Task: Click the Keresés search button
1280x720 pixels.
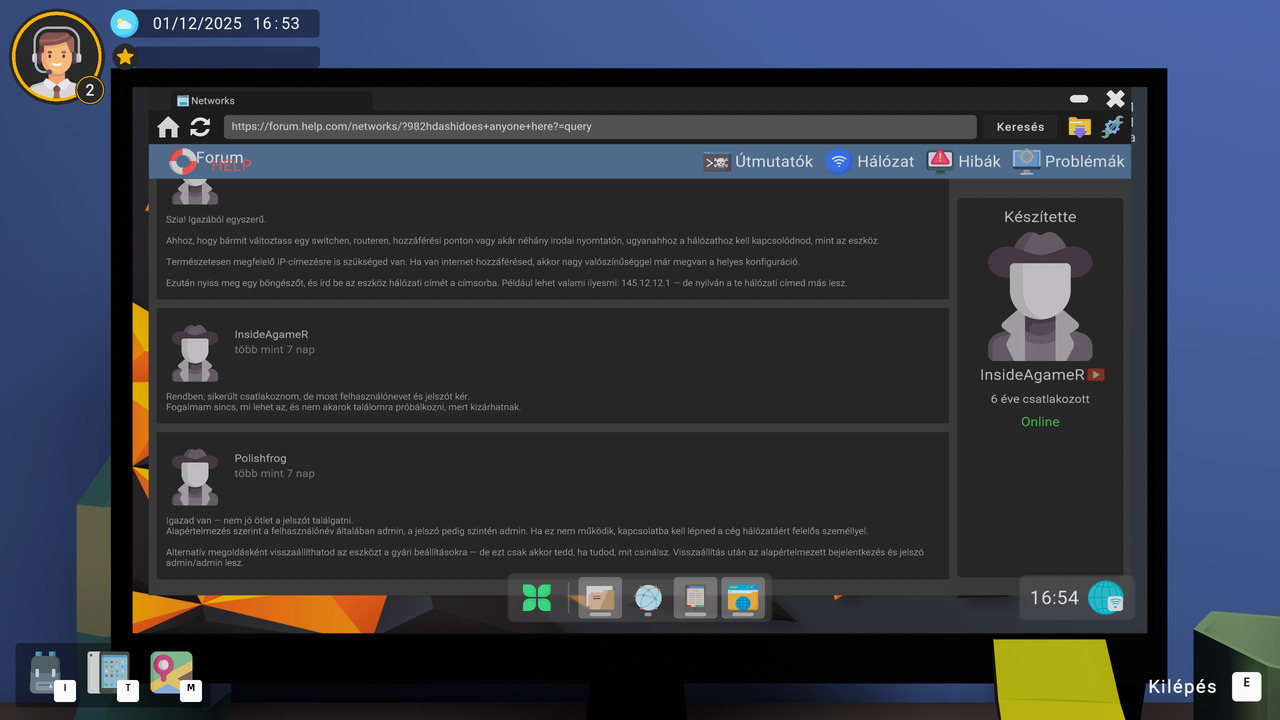Action: point(1020,127)
